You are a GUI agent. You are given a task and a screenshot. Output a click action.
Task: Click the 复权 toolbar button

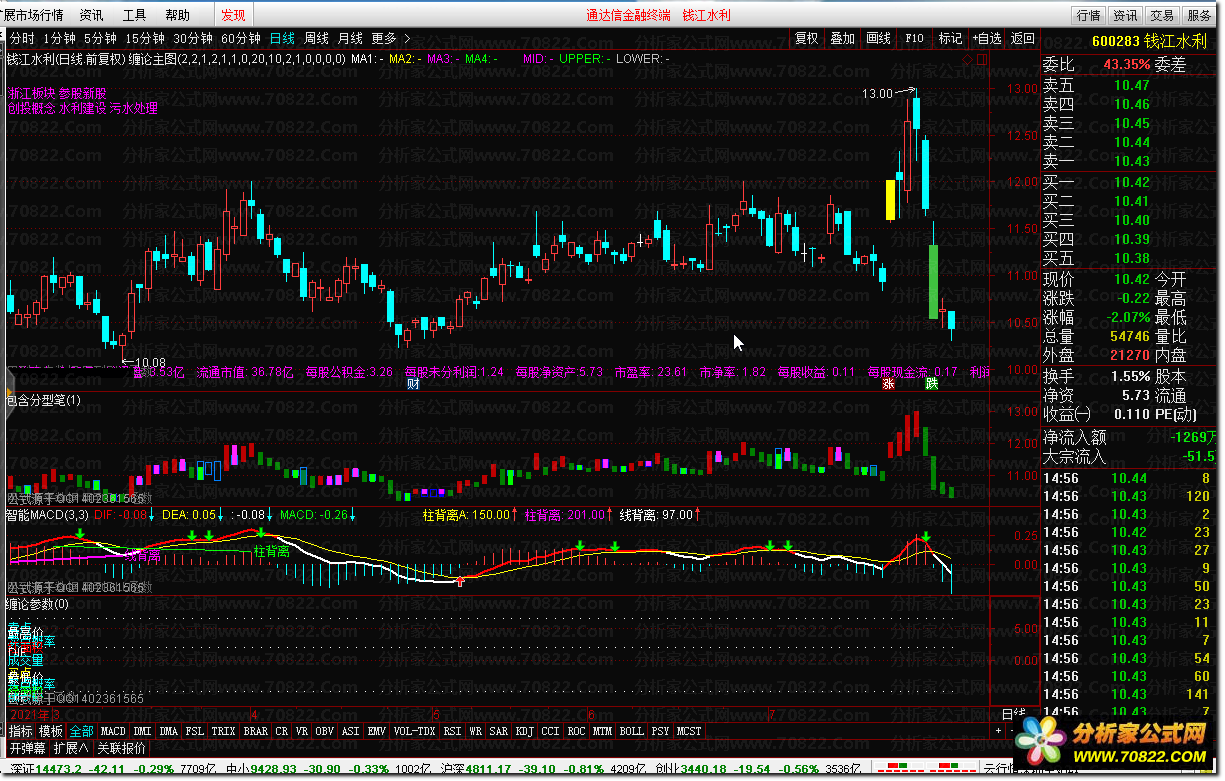coord(807,38)
